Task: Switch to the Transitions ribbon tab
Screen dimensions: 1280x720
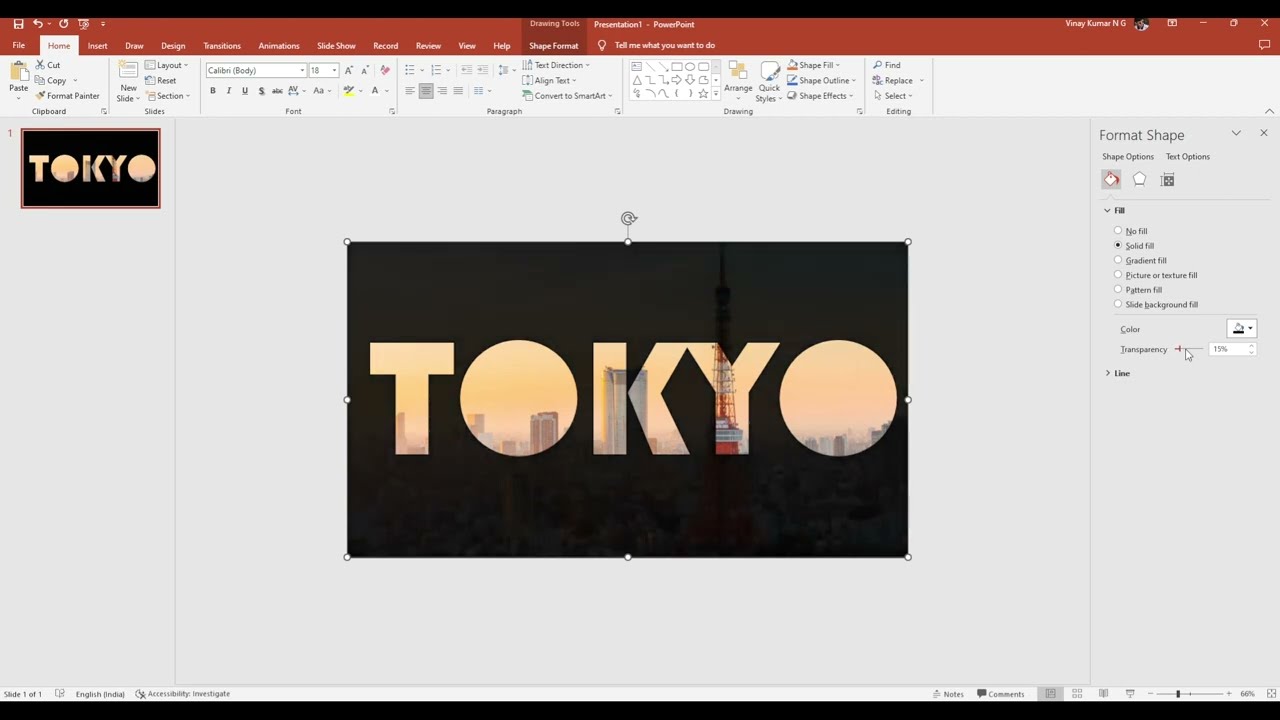Action: 222,46
